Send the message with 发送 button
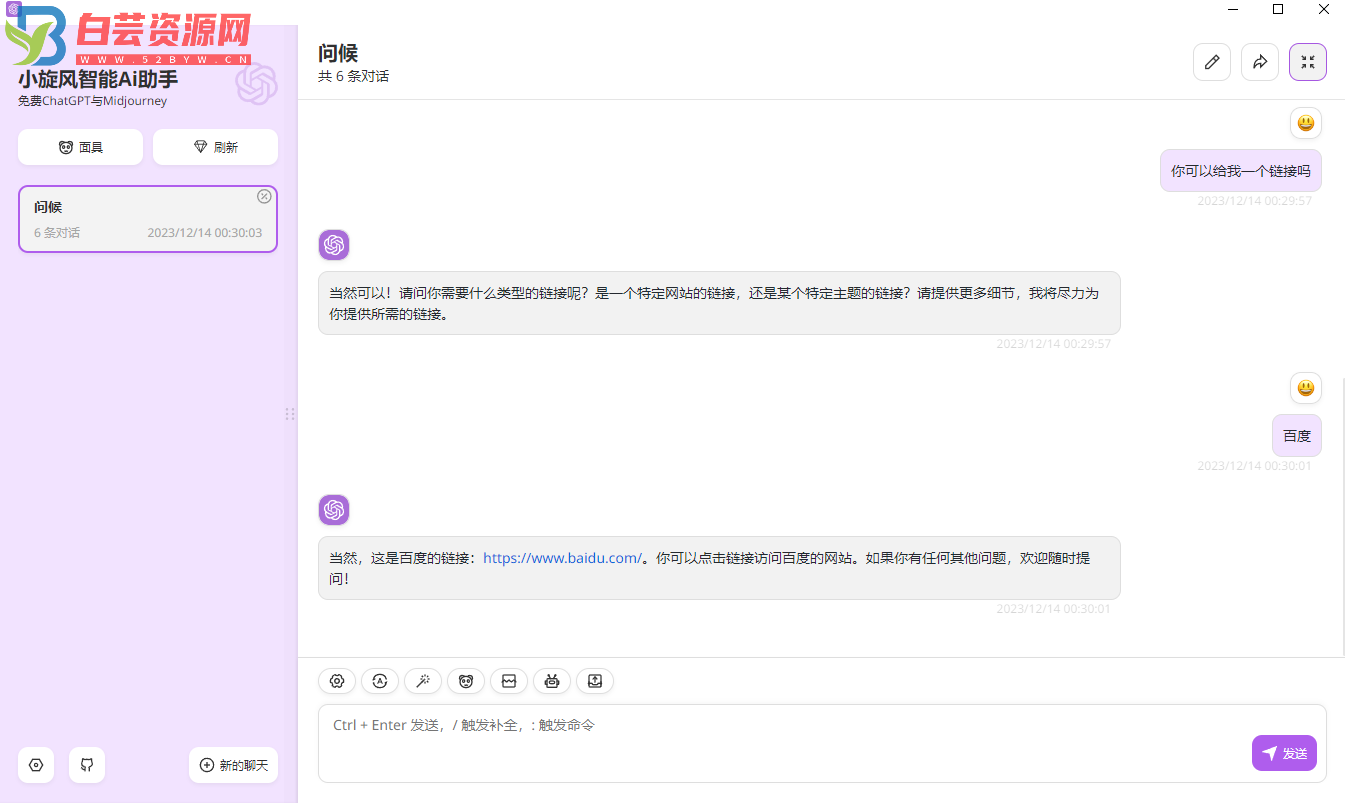 (1284, 753)
